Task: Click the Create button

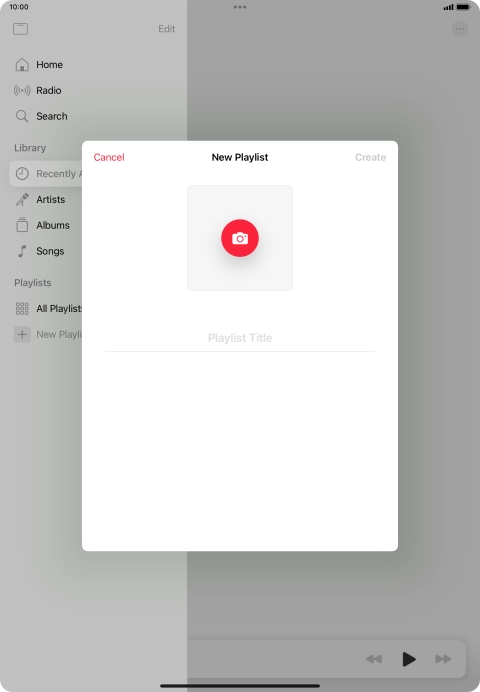Action: click(370, 157)
